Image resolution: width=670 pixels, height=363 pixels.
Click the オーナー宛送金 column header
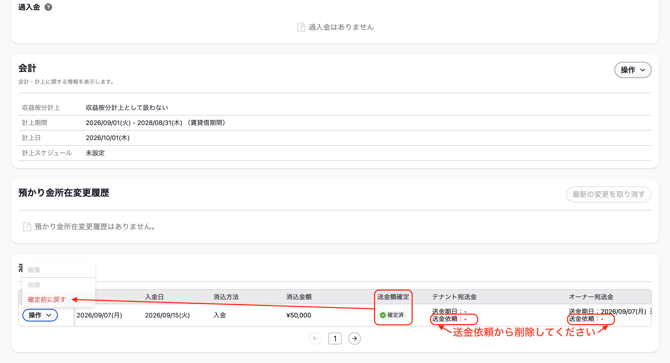591,297
